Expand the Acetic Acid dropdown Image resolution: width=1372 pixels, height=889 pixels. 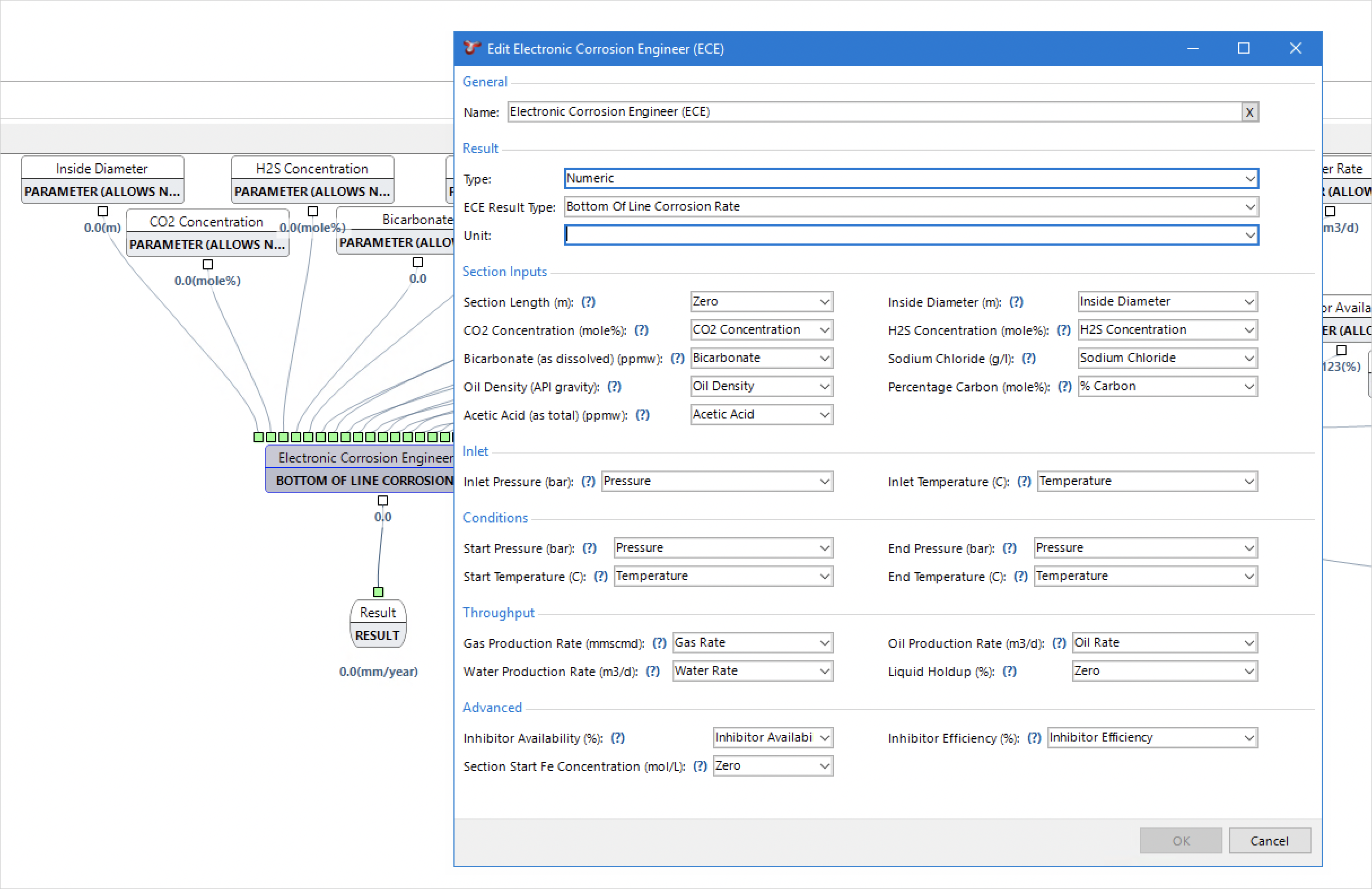click(x=824, y=415)
